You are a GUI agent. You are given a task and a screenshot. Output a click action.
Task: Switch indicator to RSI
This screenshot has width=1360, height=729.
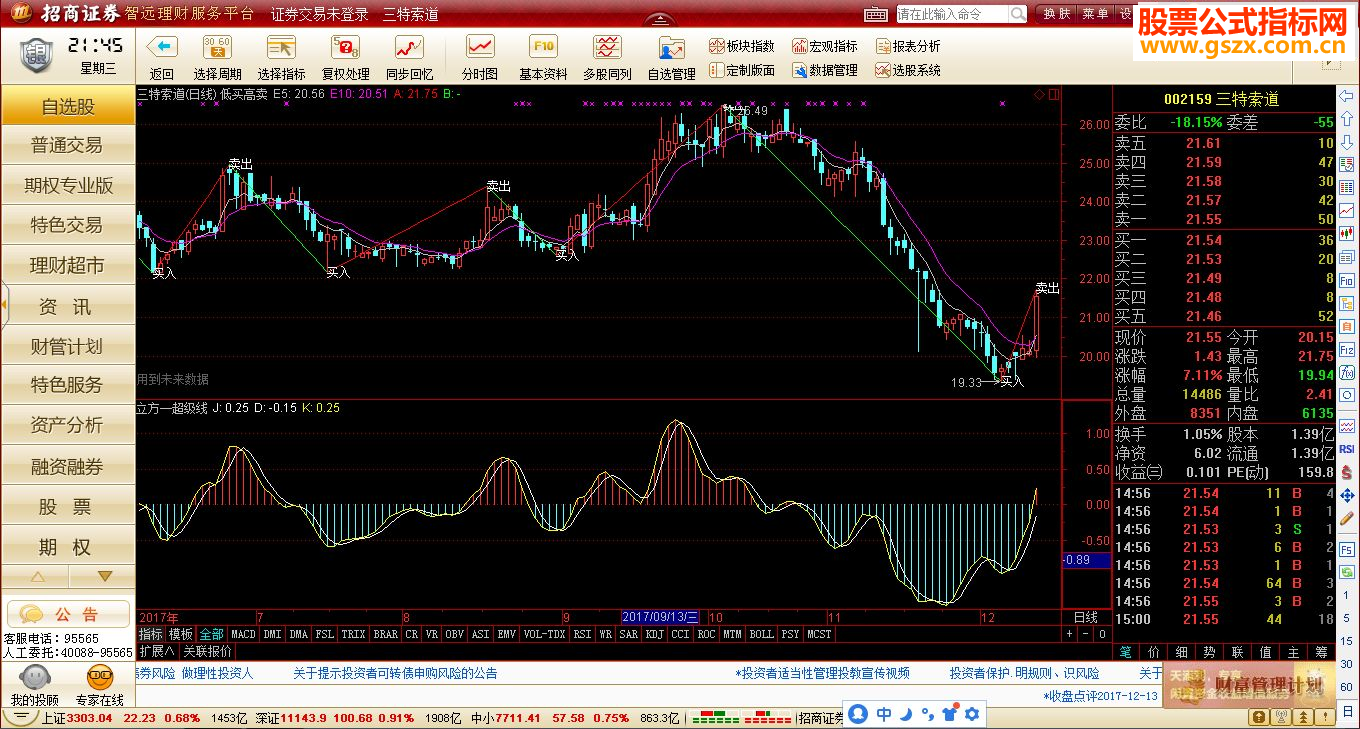point(581,634)
